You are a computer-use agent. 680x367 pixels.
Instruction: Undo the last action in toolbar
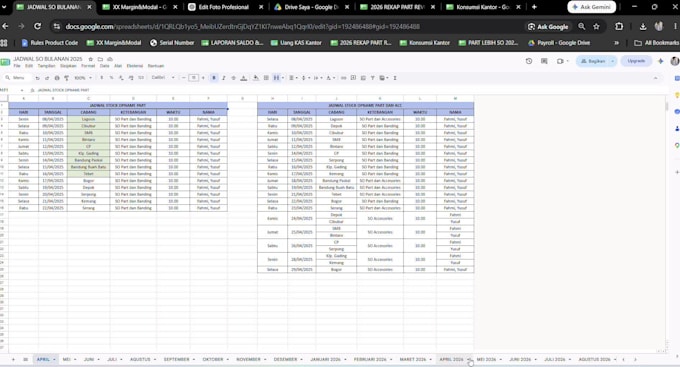[37, 78]
